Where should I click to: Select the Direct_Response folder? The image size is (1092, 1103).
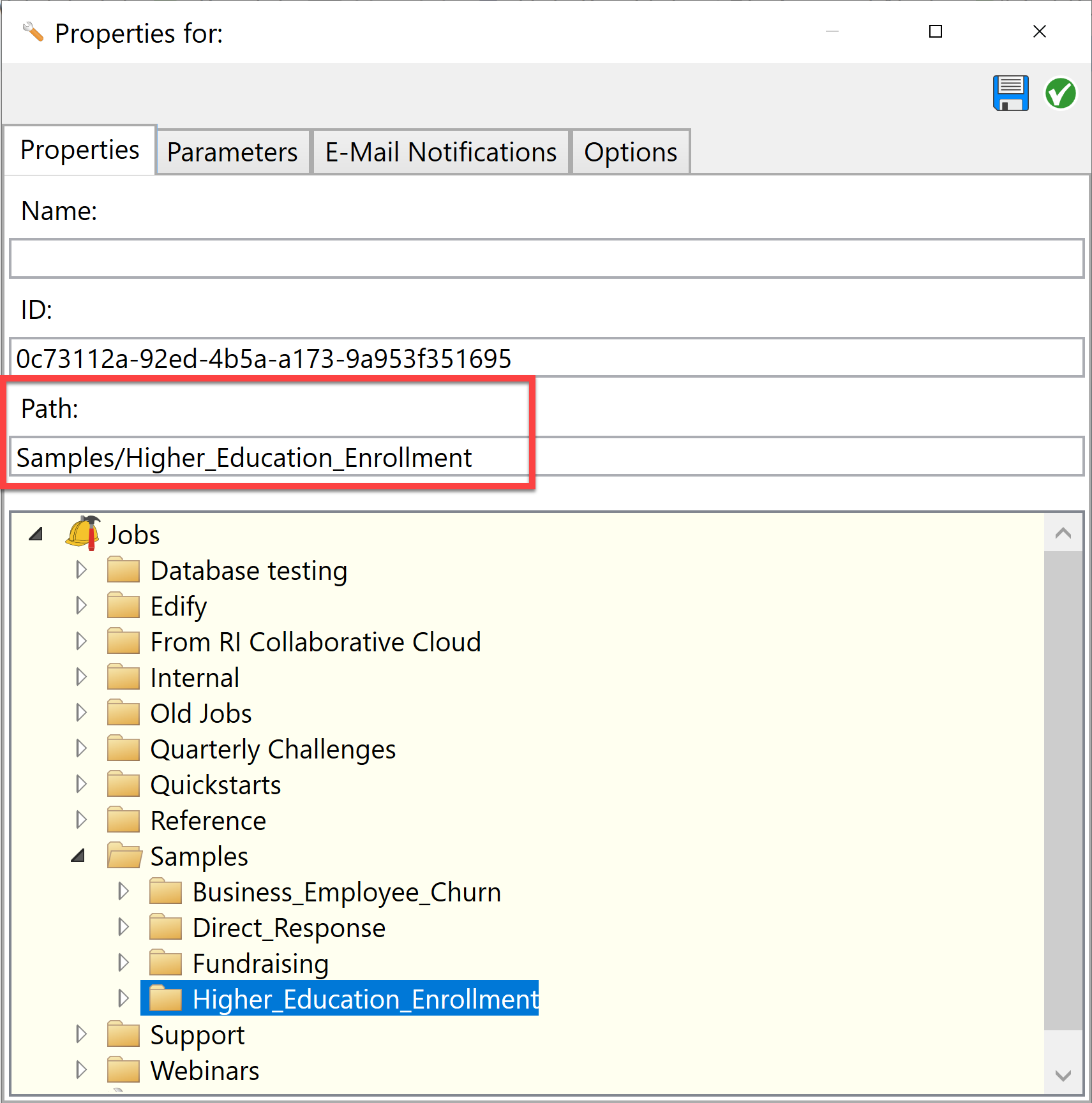[x=288, y=928]
